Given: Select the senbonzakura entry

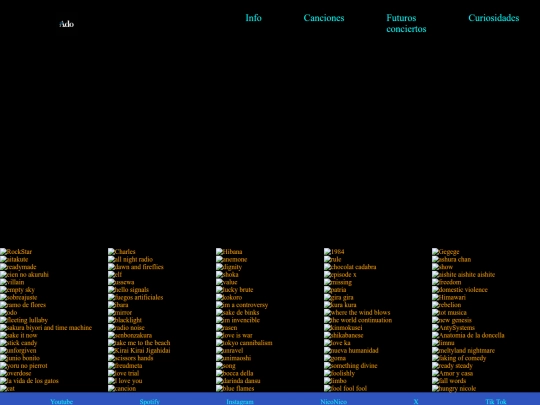Looking at the screenshot, I should pyautogui.click(x=130, y=335).
